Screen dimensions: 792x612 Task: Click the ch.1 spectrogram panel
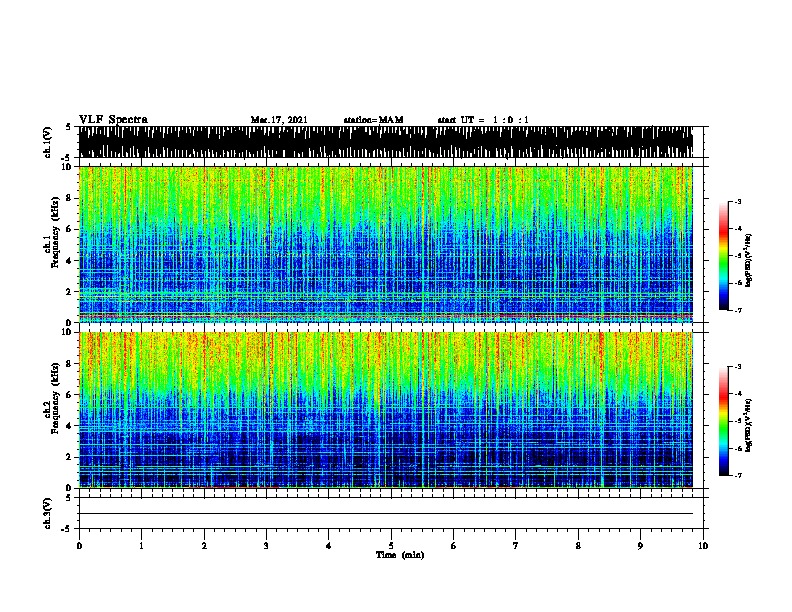pos(386,244)
